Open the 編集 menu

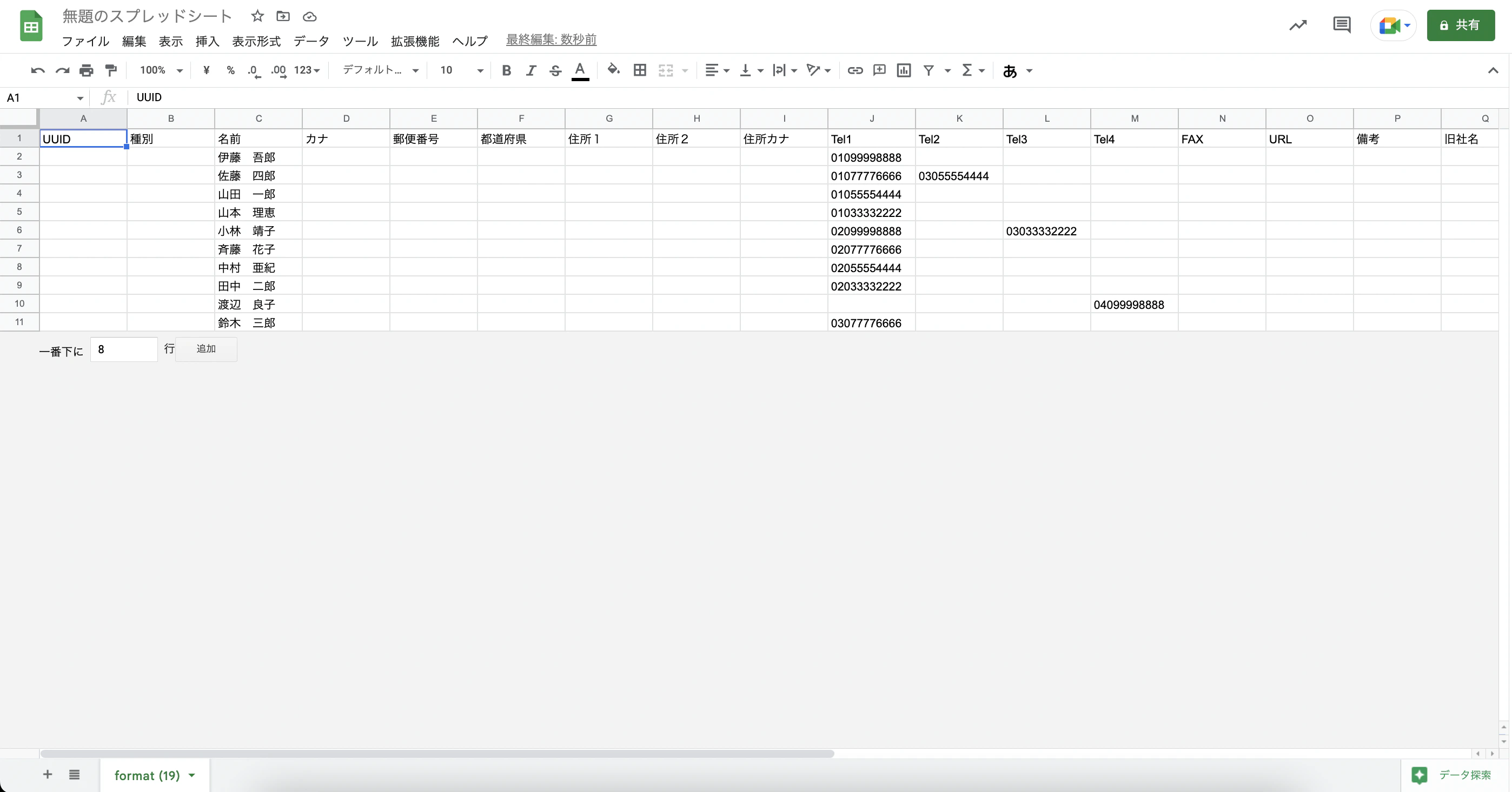134,41
